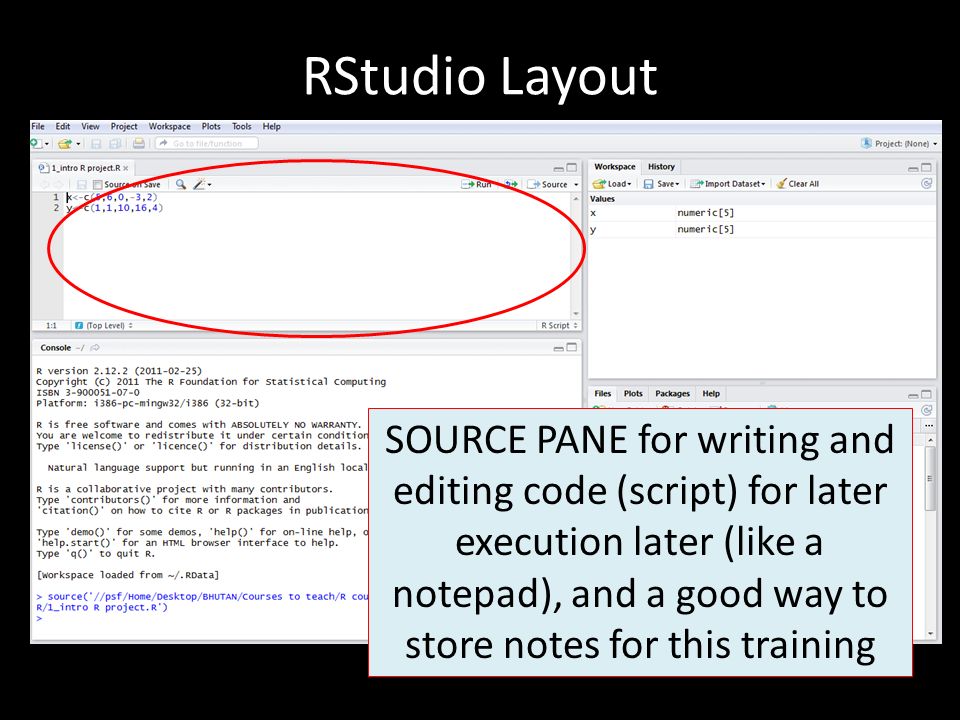
Task: Click the Files pane vertical scrollbar
Action: point(931,536)
